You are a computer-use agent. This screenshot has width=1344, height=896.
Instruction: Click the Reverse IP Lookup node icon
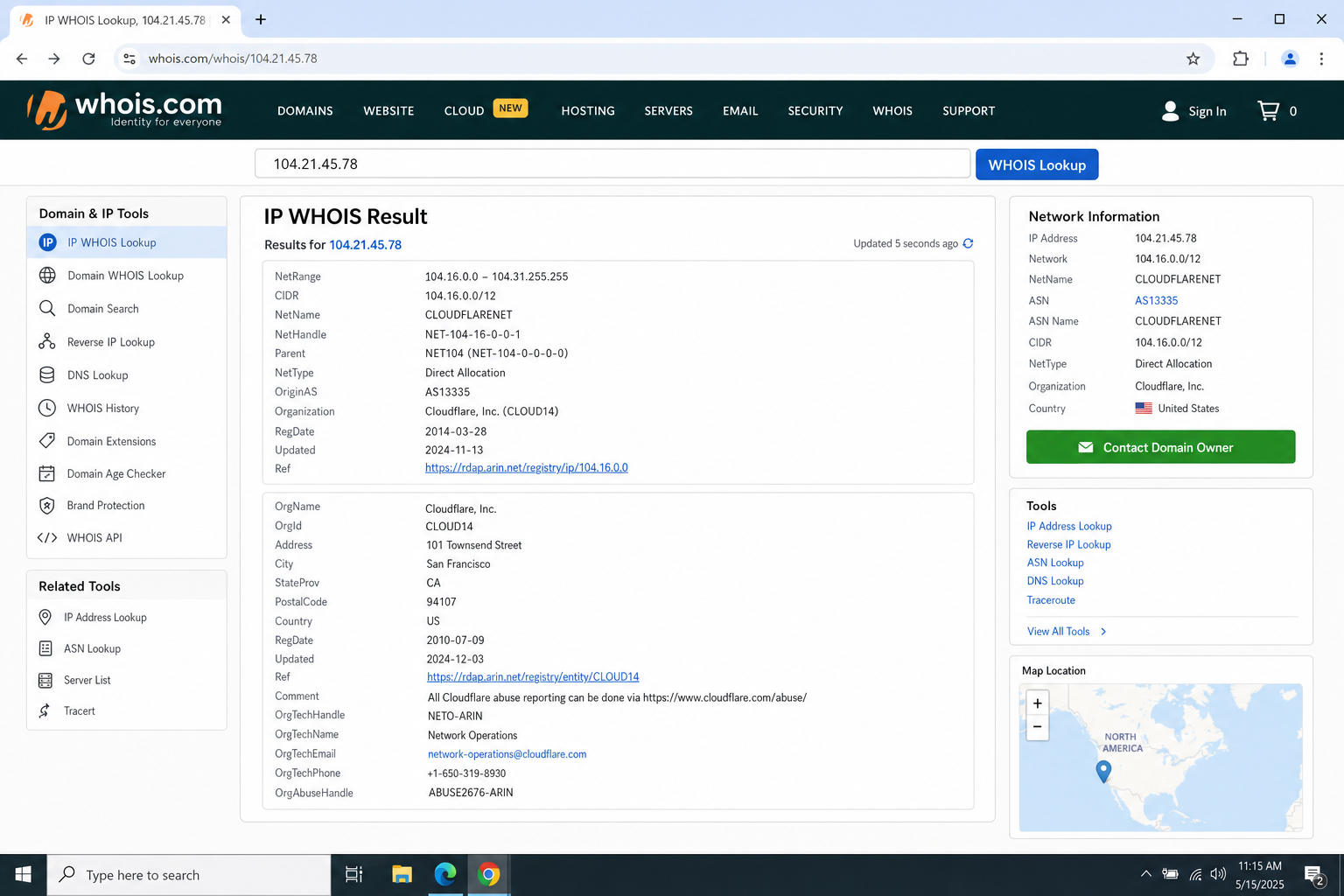[47, 341]
